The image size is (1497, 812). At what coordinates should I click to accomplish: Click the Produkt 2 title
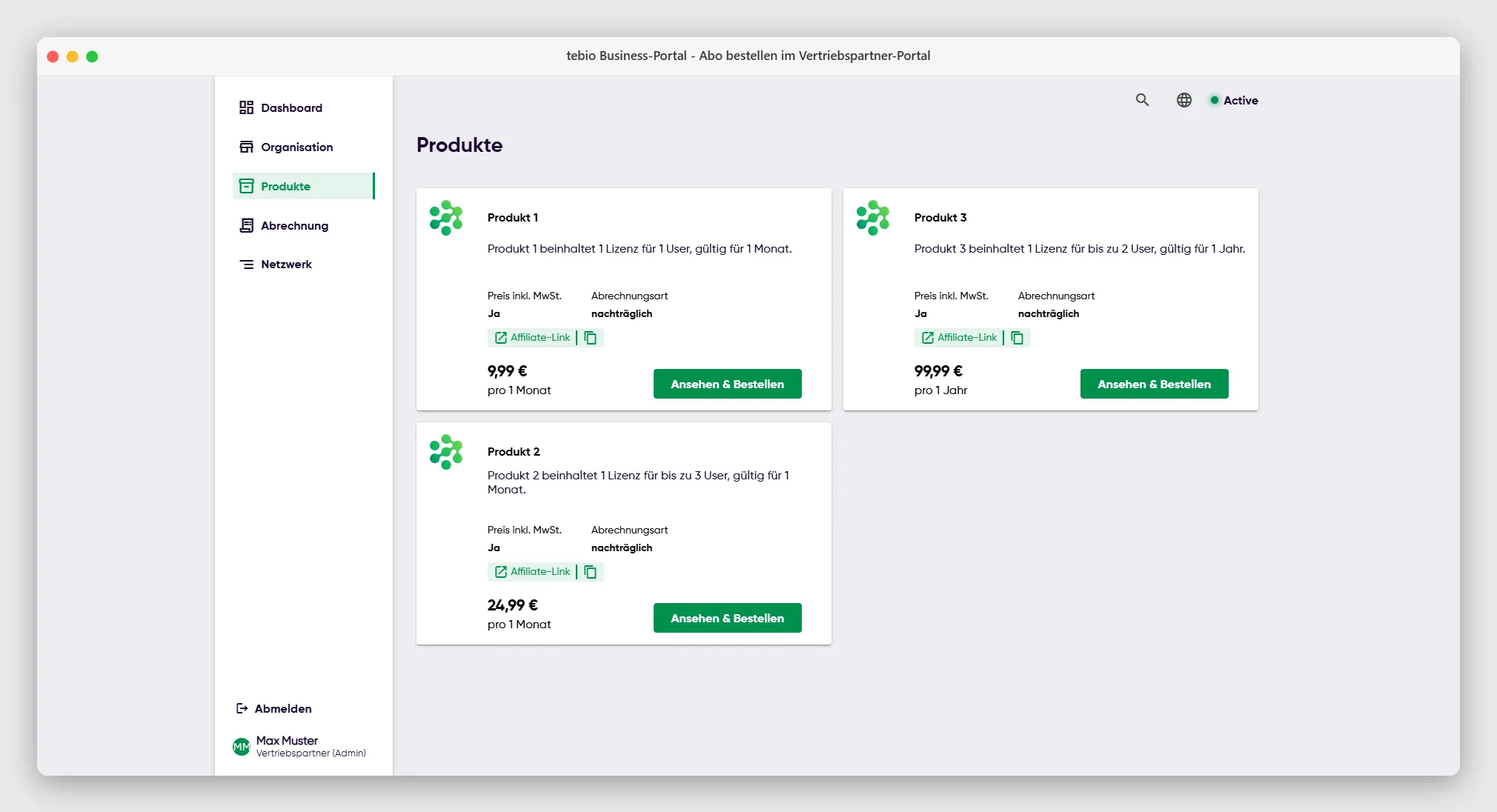pyautogui.click(x=514, y=451)
